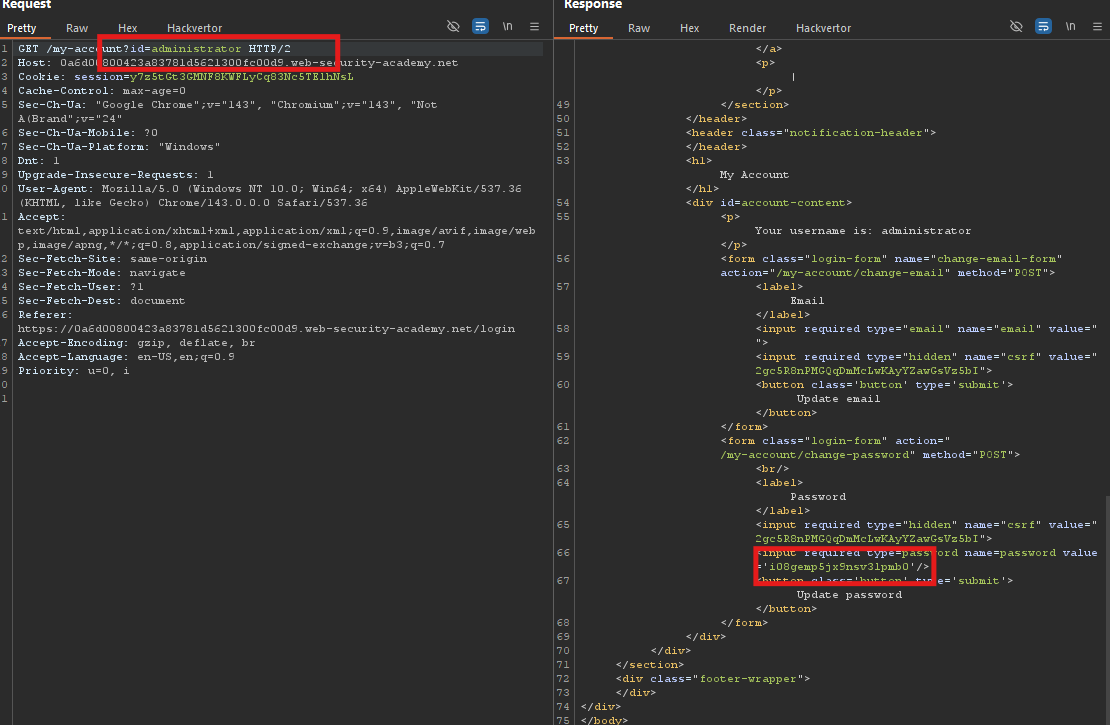Click the closing </body> tag line

[x=604, y=720]
